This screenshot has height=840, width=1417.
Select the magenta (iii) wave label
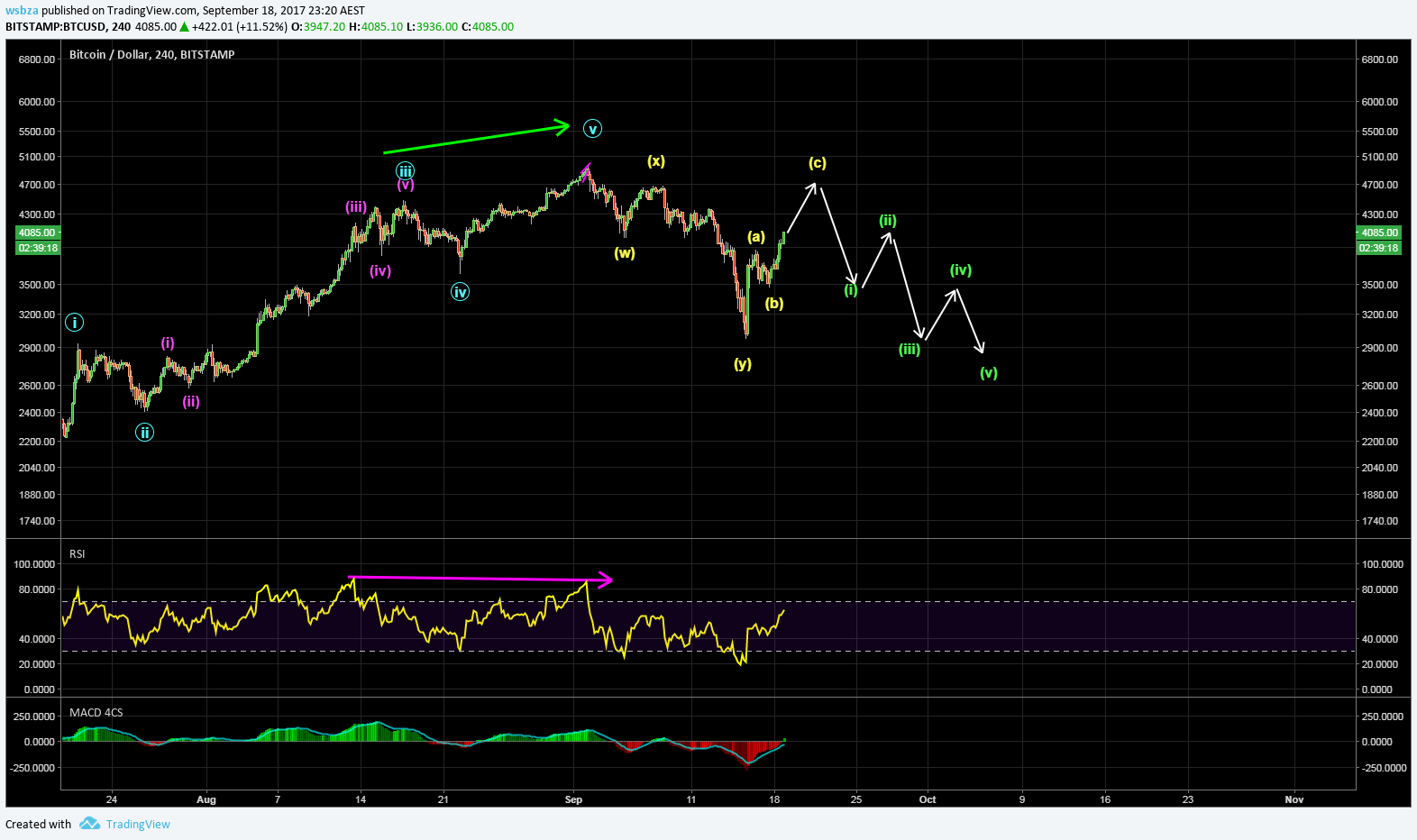[x=356, y=206]
